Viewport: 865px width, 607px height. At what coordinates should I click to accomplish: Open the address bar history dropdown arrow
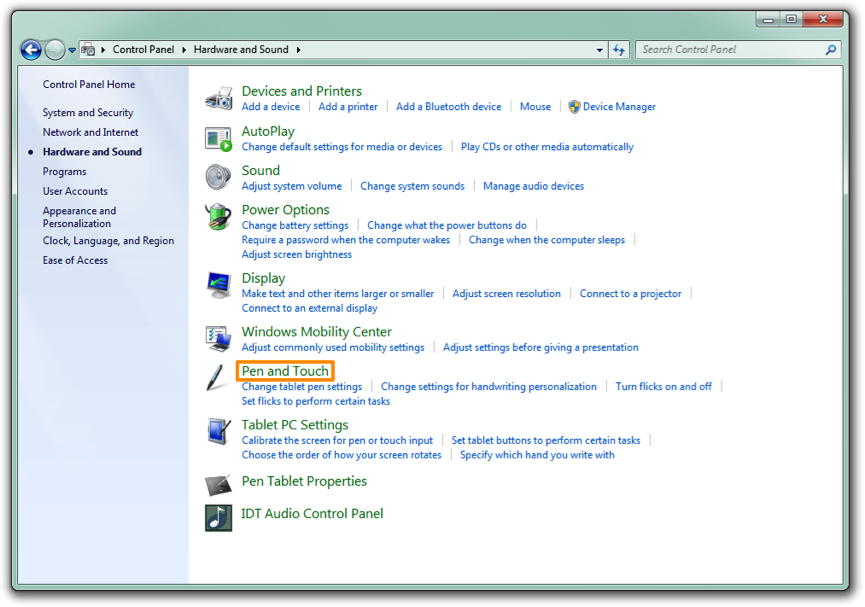(x=601, y=49)
